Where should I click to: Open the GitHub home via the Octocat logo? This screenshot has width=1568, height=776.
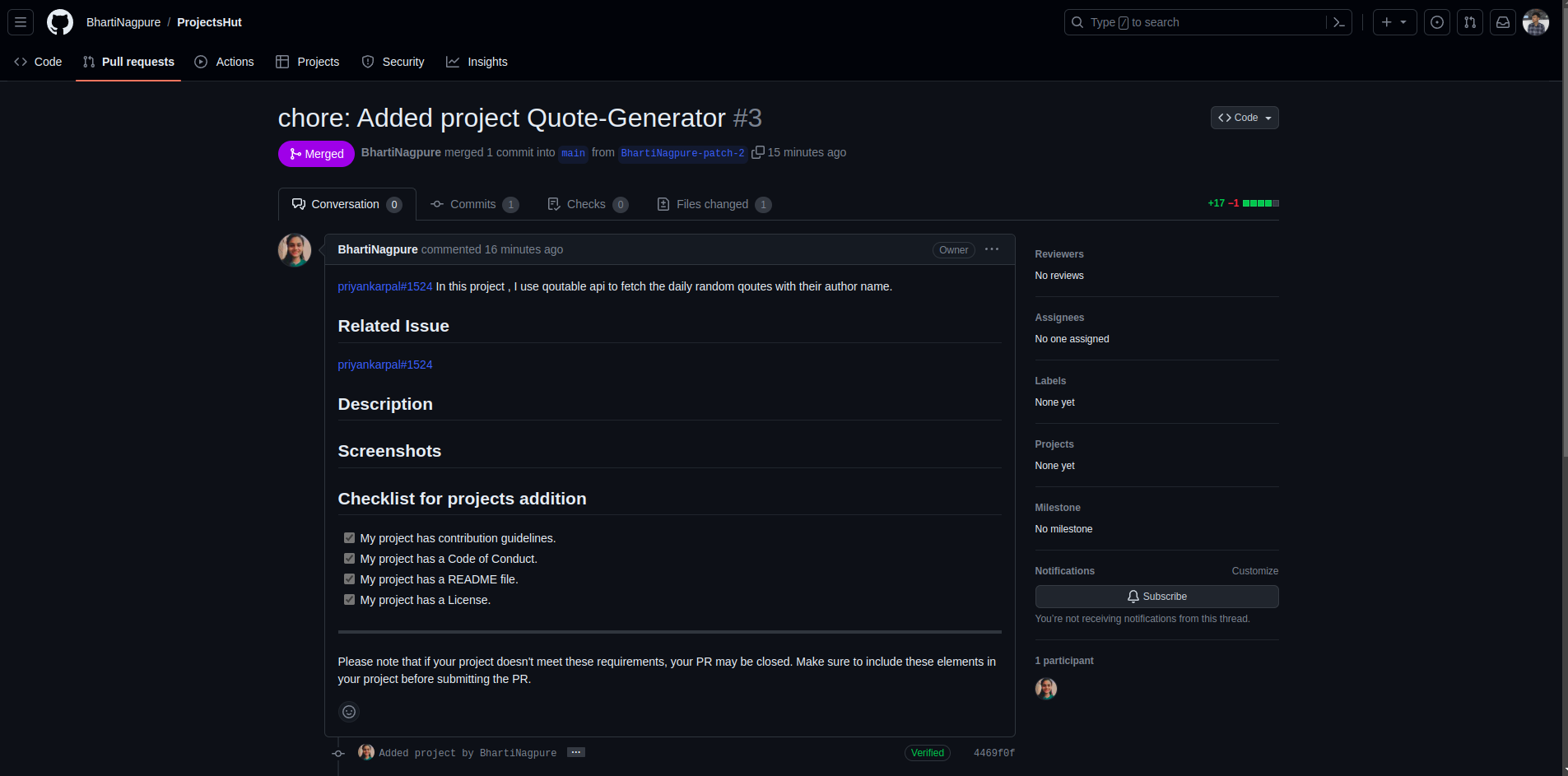tap(59, 21)
